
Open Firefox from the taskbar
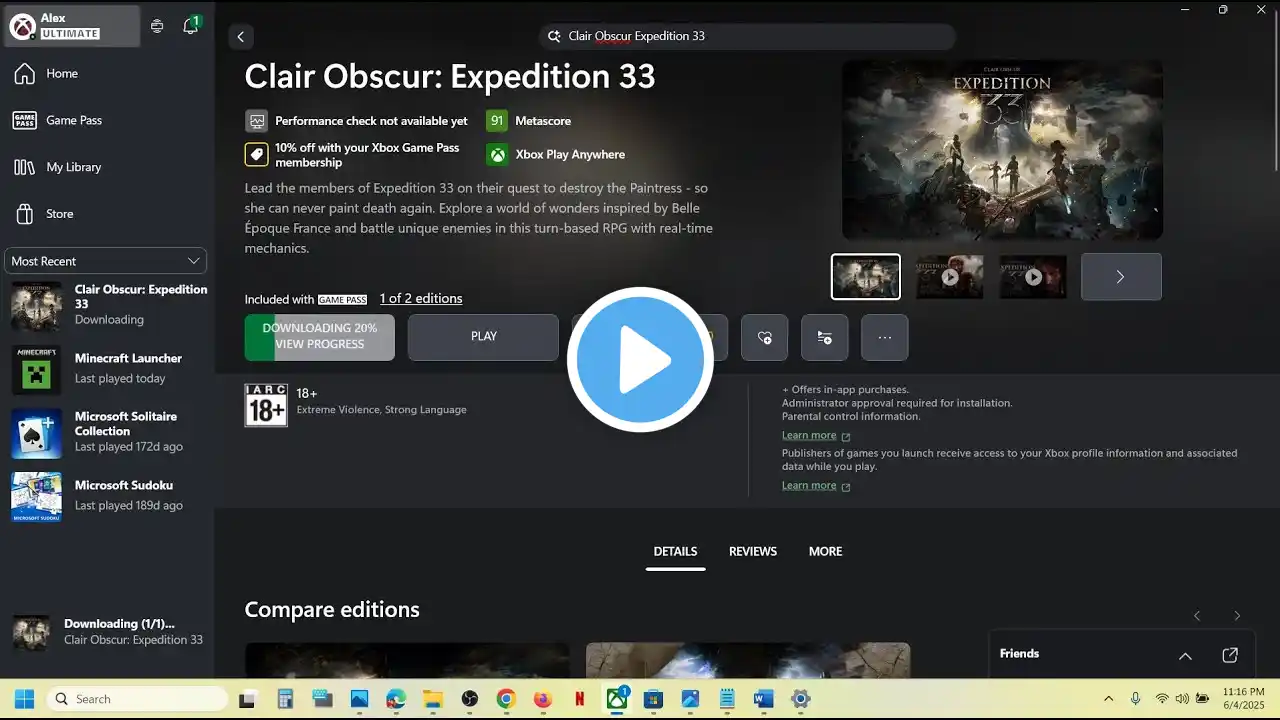click(x=543, y=699)
